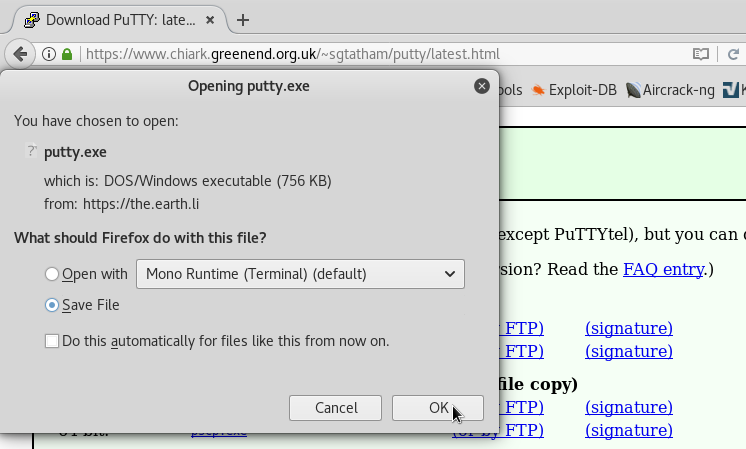Click the bold 'putty.exe' filename in dialog
Image resolution: width=746 pixels, height=449 pixels.
point(75,152)
